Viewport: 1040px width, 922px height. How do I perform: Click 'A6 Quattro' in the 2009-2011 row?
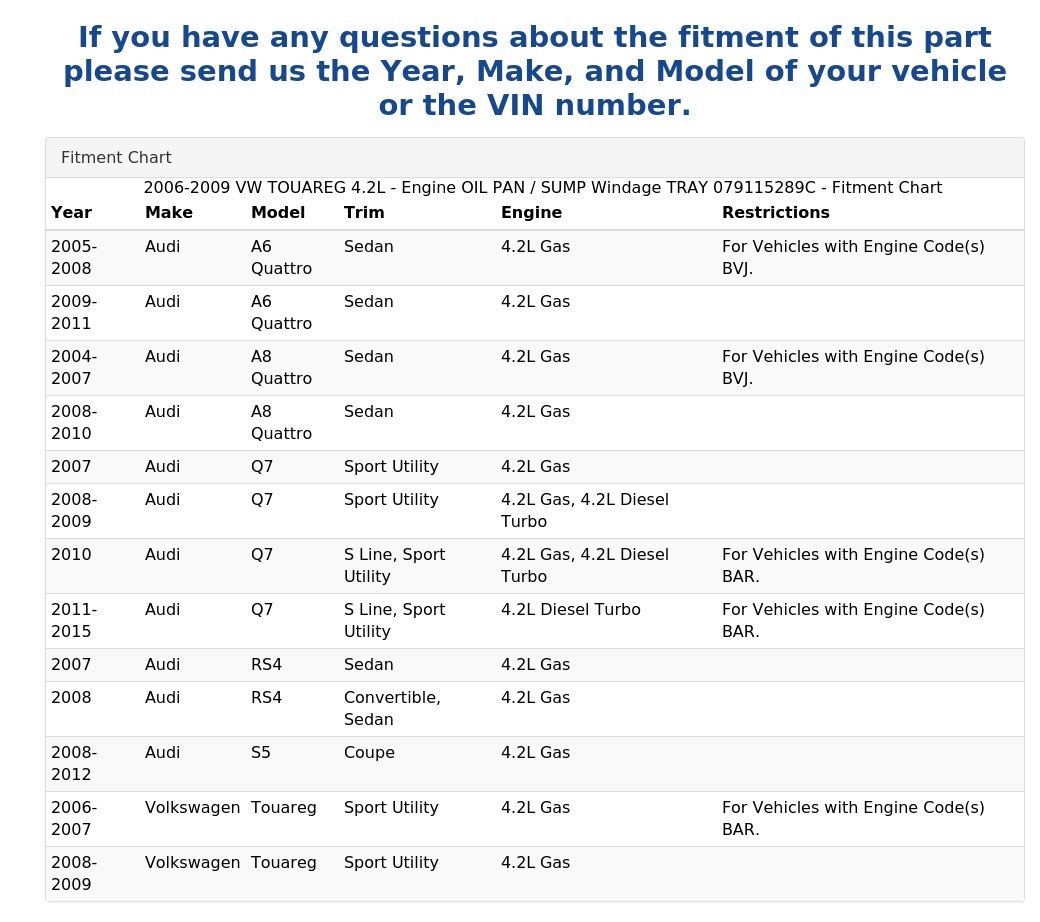click(281, 312)
